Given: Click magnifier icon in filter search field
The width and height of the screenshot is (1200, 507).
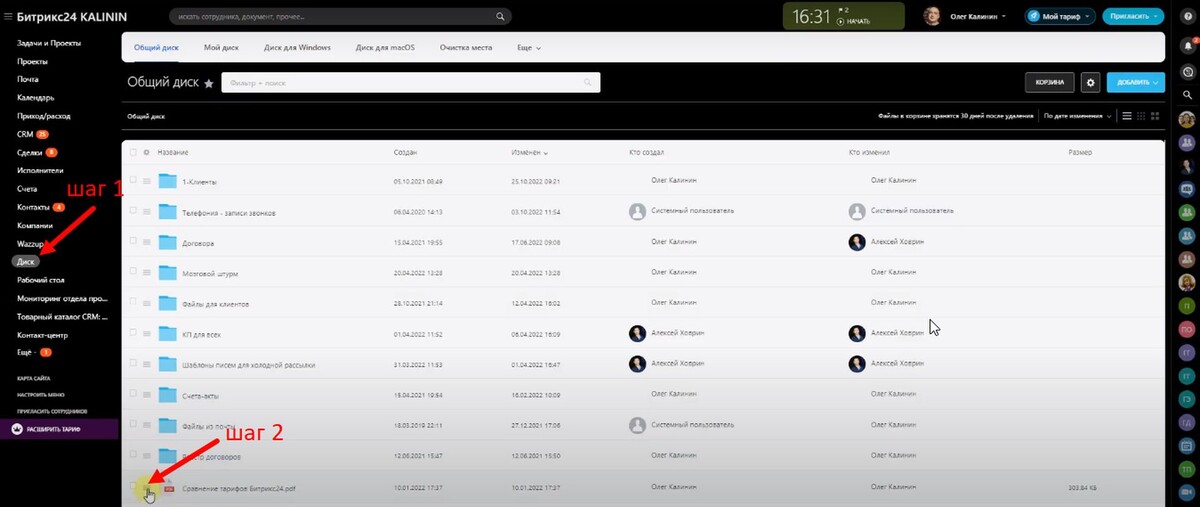Looking at the screenshot, I should point(588,82).
